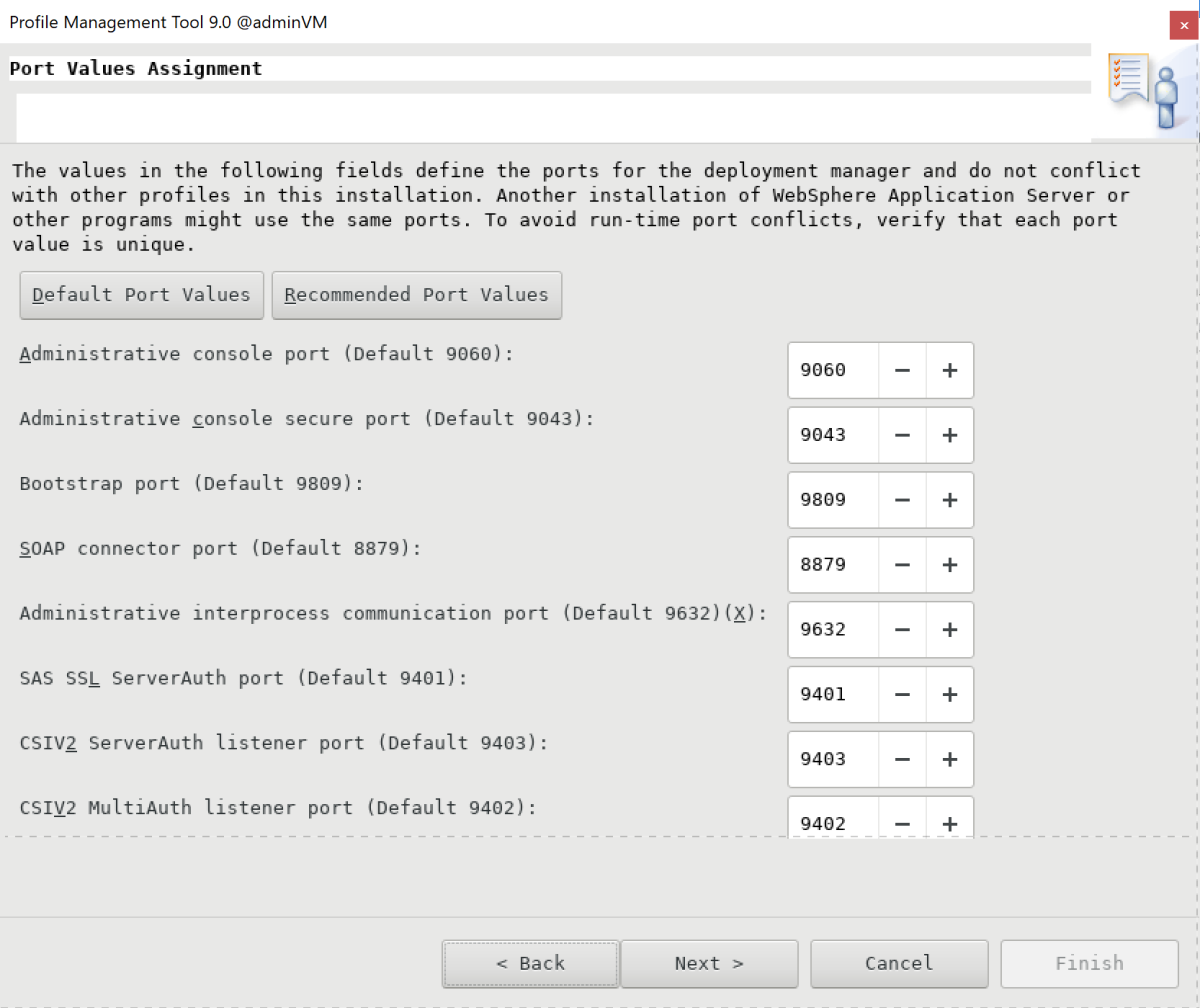Click the Default Port Values button
This screenshot has width=1200, height=1008.
(x=141, y=295)
